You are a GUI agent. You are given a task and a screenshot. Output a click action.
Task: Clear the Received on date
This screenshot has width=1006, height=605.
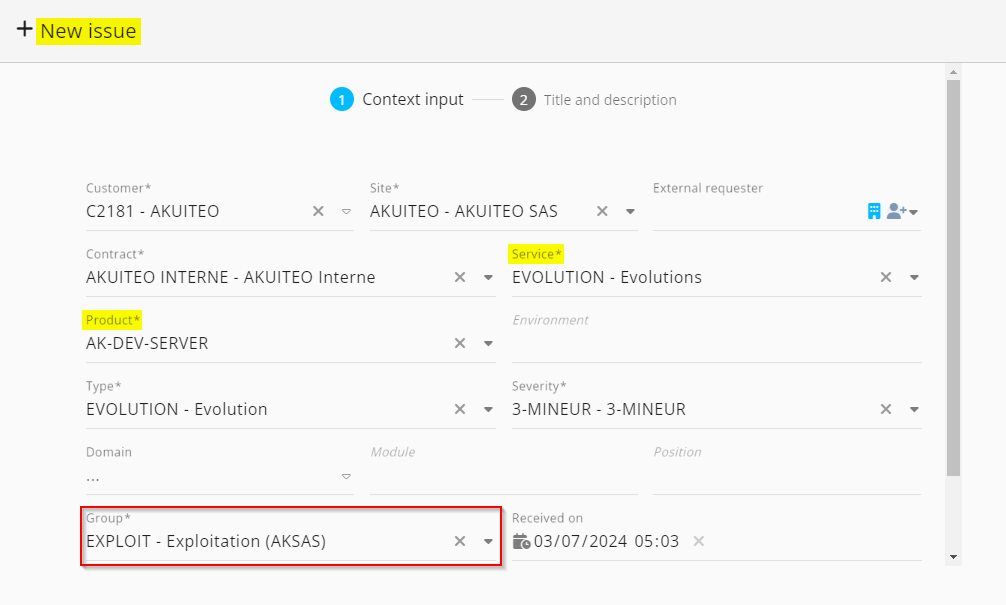[x=699, y=541]
